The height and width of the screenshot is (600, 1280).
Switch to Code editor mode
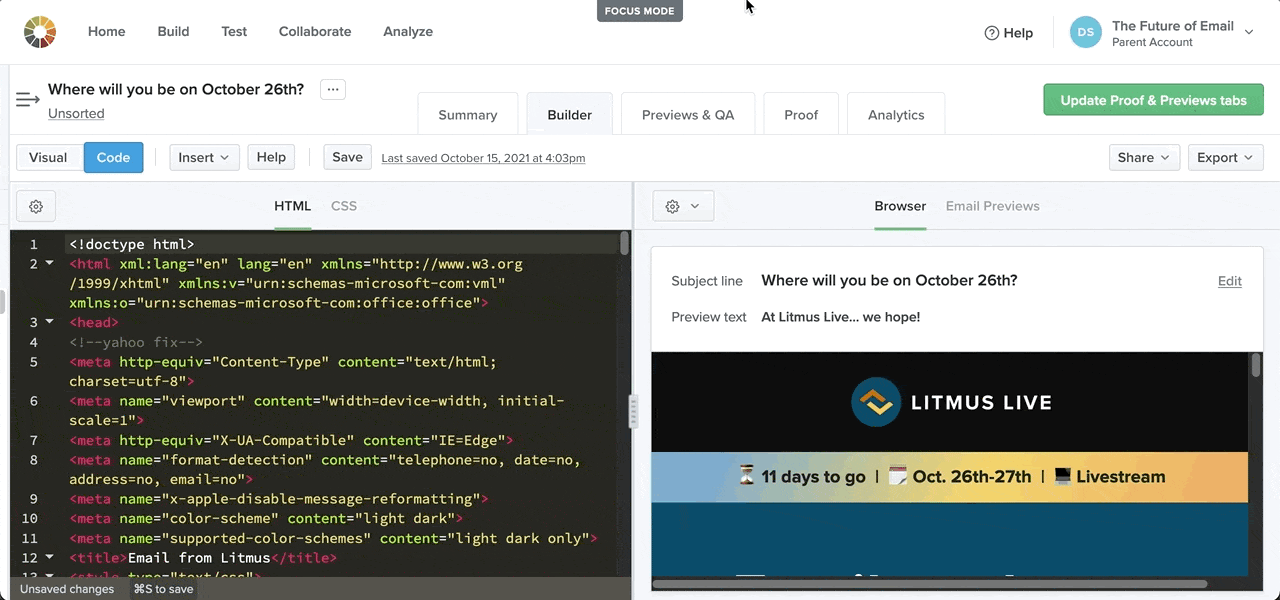point(113,157)
